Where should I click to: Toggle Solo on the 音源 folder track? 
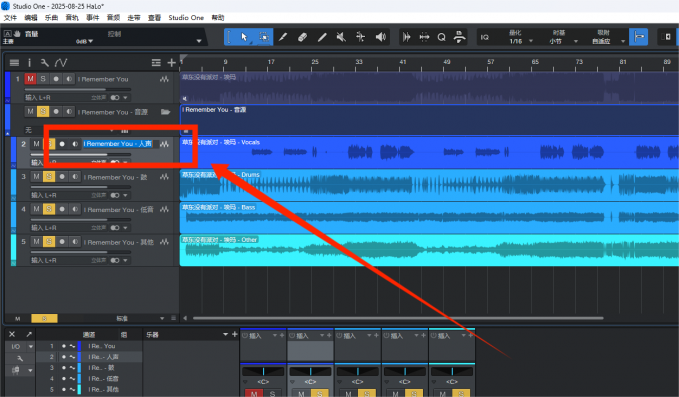(x=43, y=112)
